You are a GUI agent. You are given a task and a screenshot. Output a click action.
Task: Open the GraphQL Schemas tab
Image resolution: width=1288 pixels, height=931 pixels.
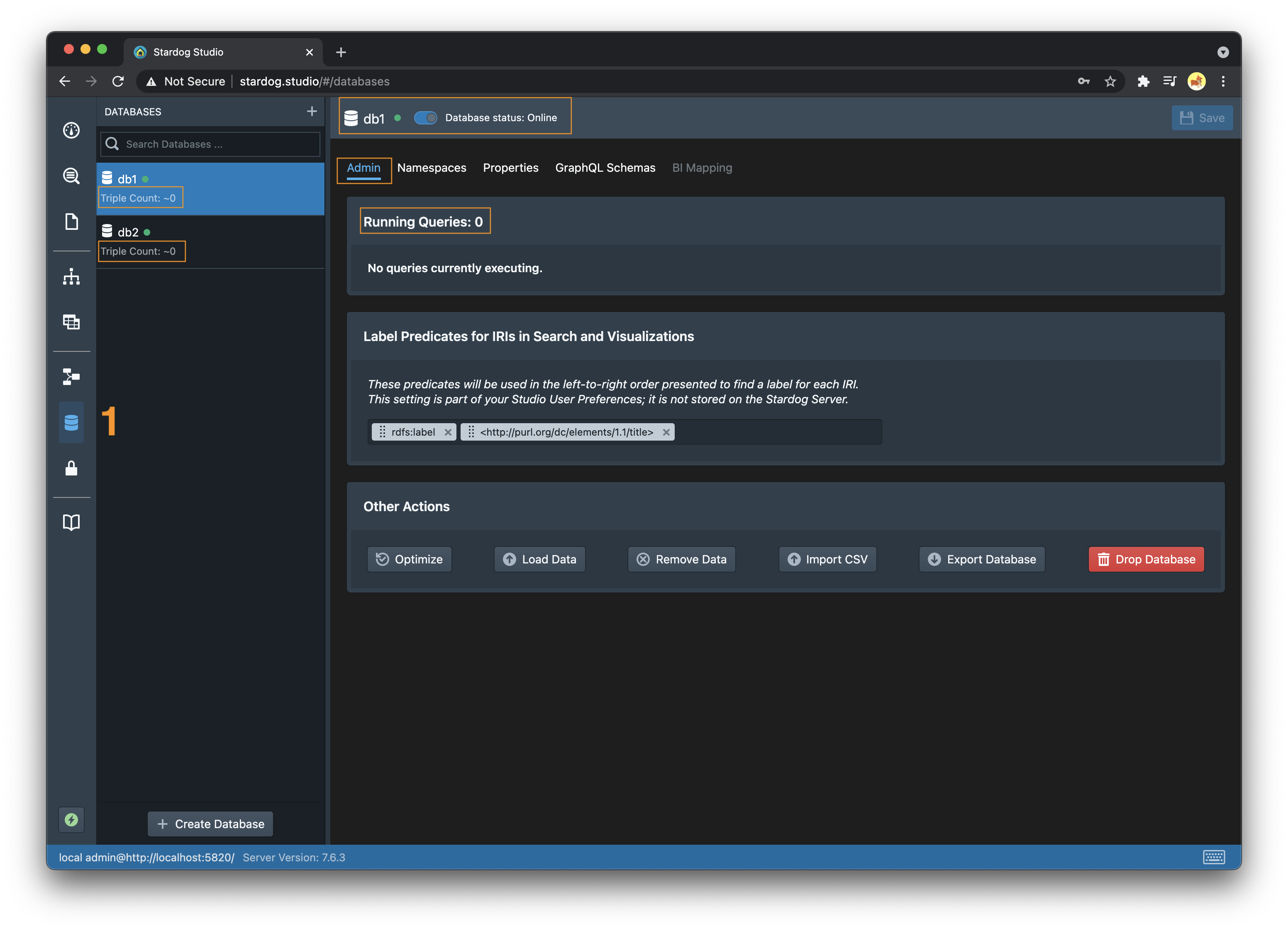605,168
